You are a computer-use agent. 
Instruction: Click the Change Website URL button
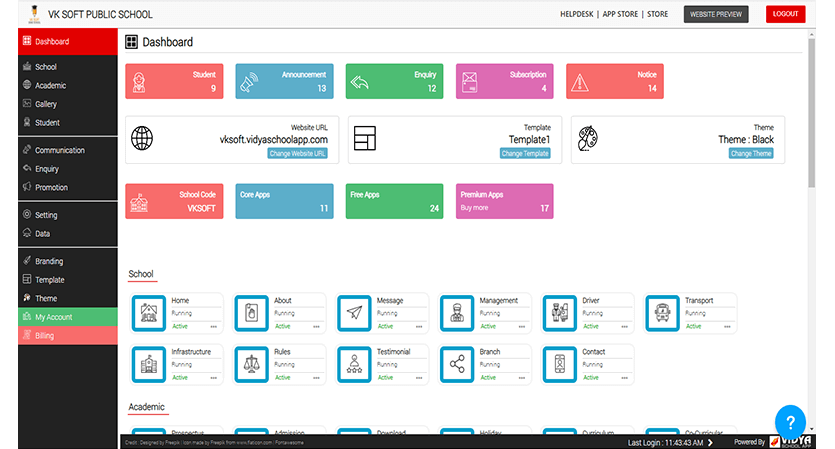(297, 153)
